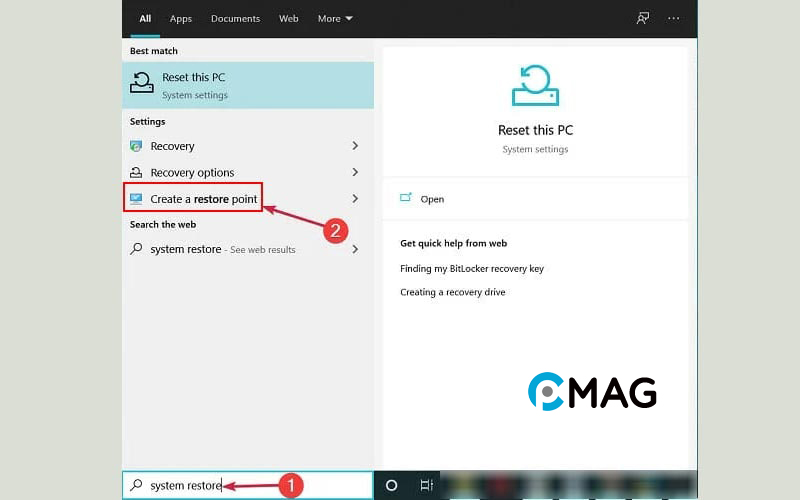Expand the arrow next to Recovery

(355, 146)
